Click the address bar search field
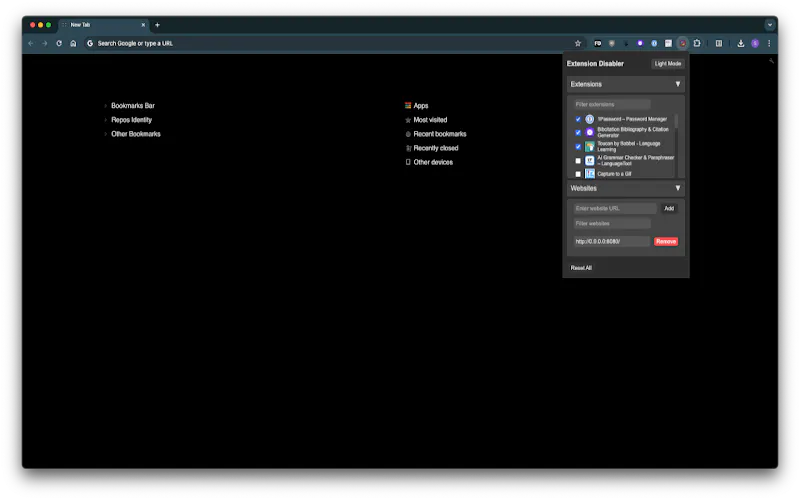Viewport: 800px width, 500px height. click(327, 43)
